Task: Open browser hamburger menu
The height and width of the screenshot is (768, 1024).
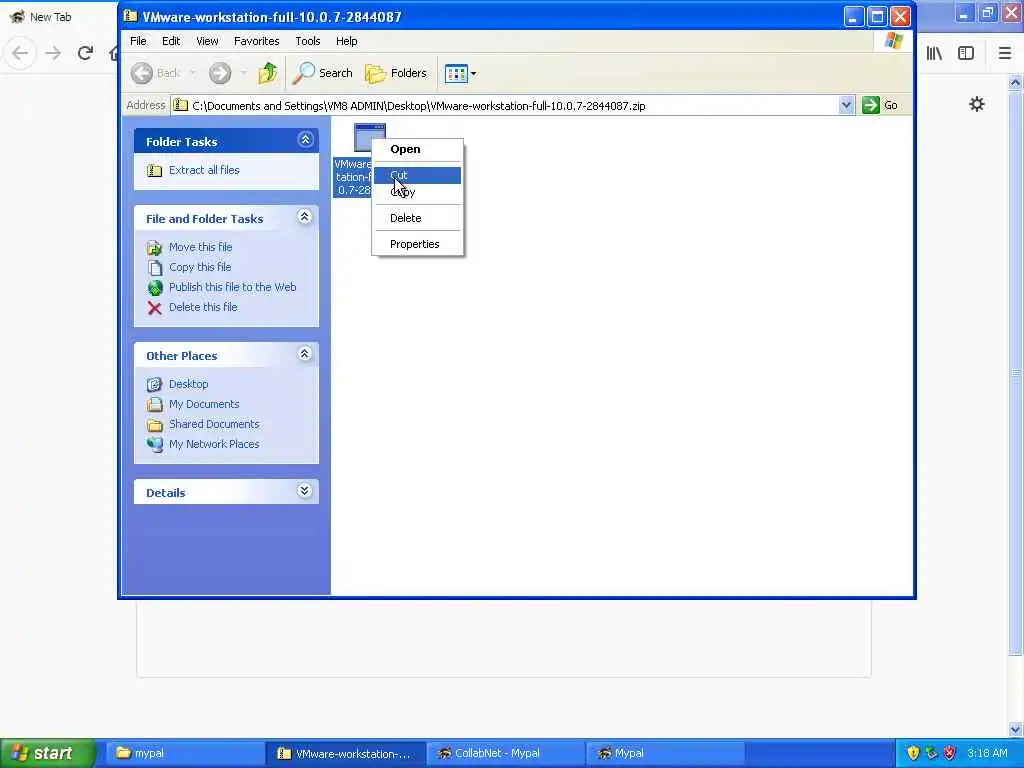Action: pos(1004,53)
